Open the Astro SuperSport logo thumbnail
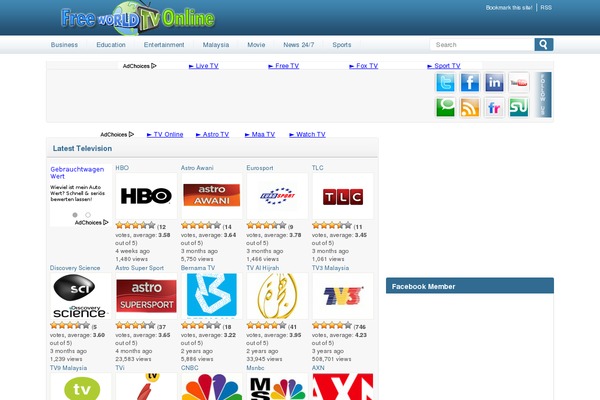 pos(146,296)
